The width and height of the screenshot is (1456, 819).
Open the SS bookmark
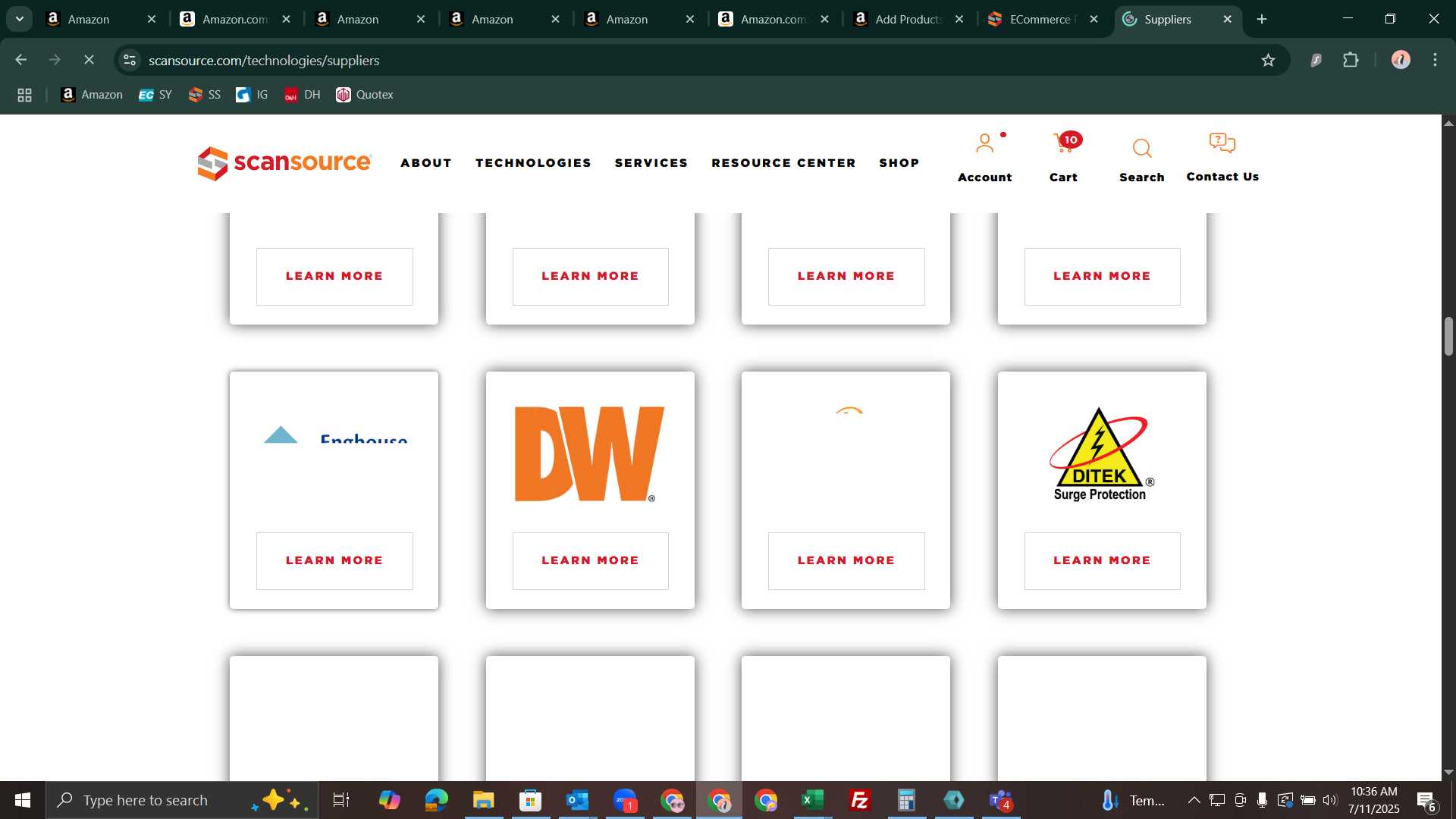click(205, 95)
